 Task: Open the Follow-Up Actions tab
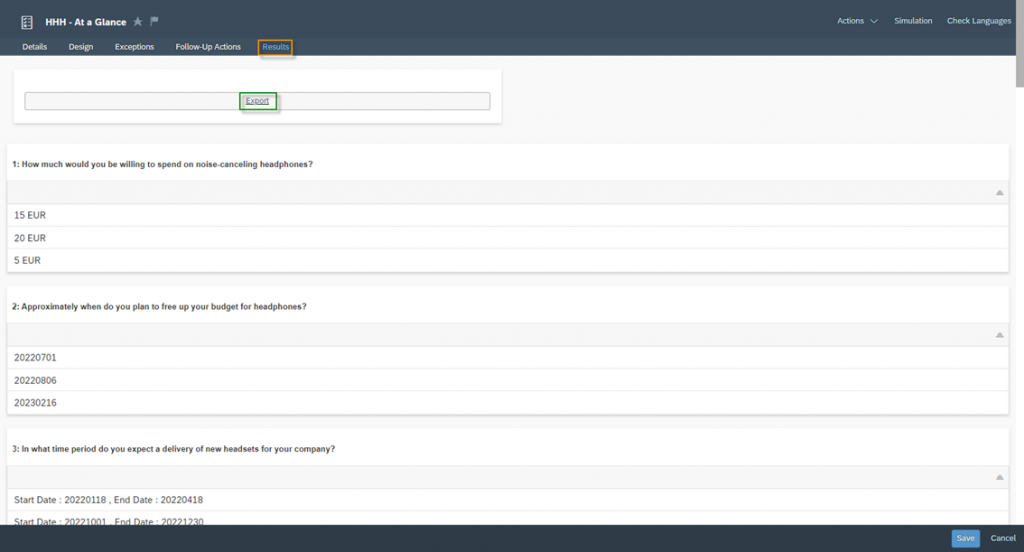tap(208, 47)
